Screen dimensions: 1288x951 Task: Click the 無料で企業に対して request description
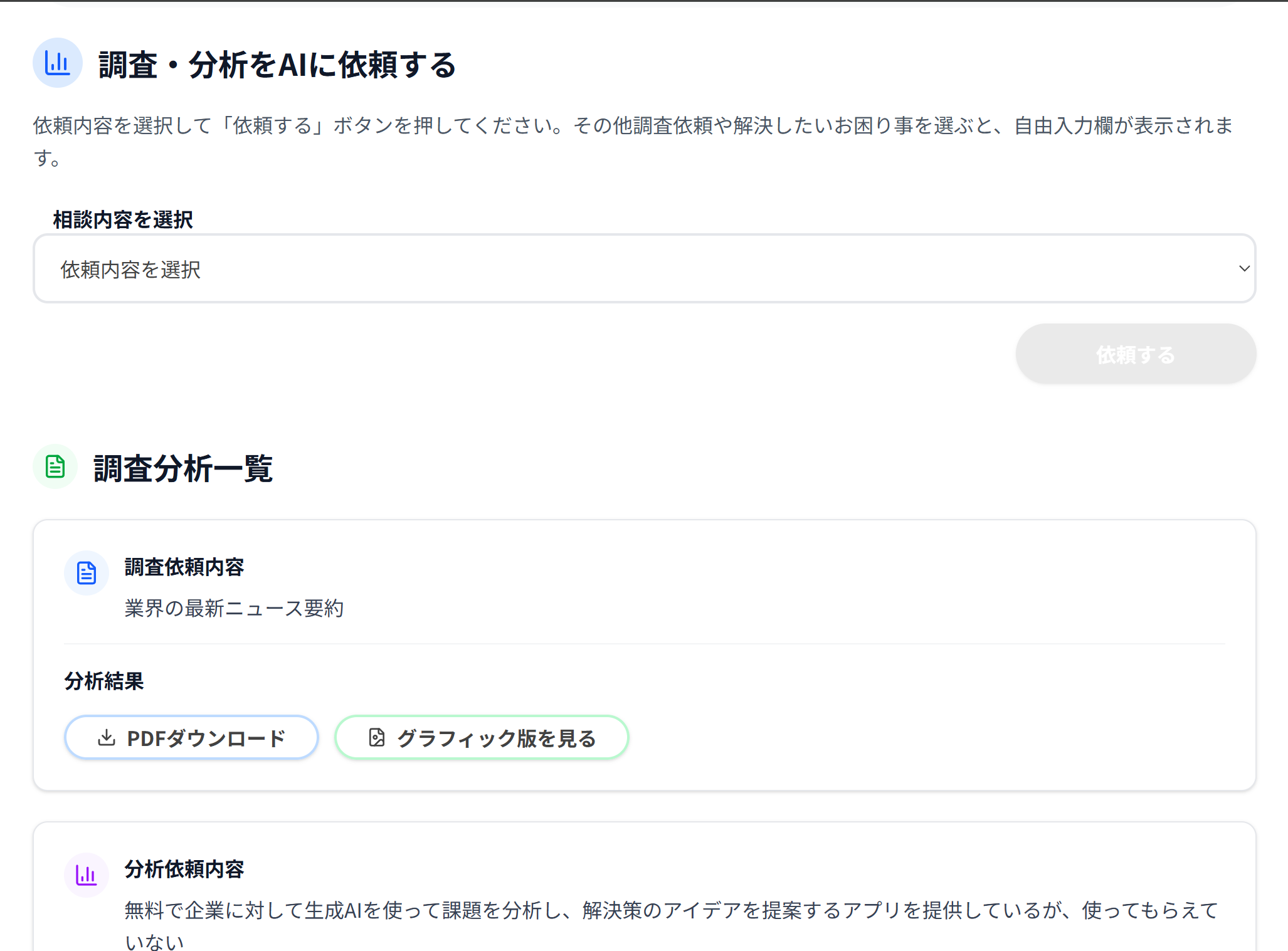[x=671, y=910]
